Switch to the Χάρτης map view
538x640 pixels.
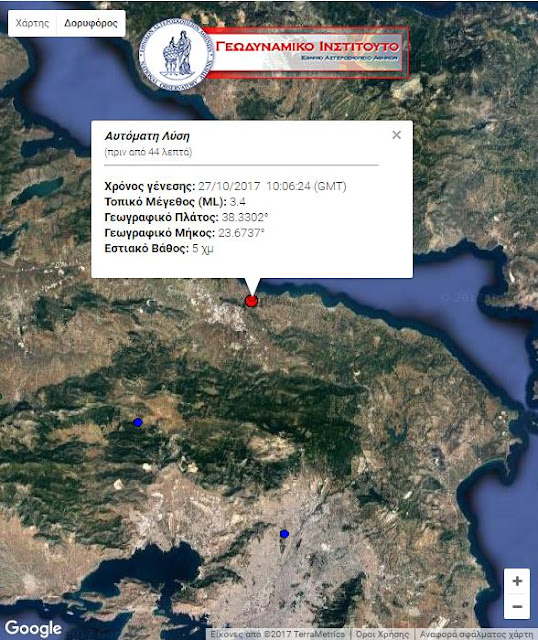coord(32,23)
